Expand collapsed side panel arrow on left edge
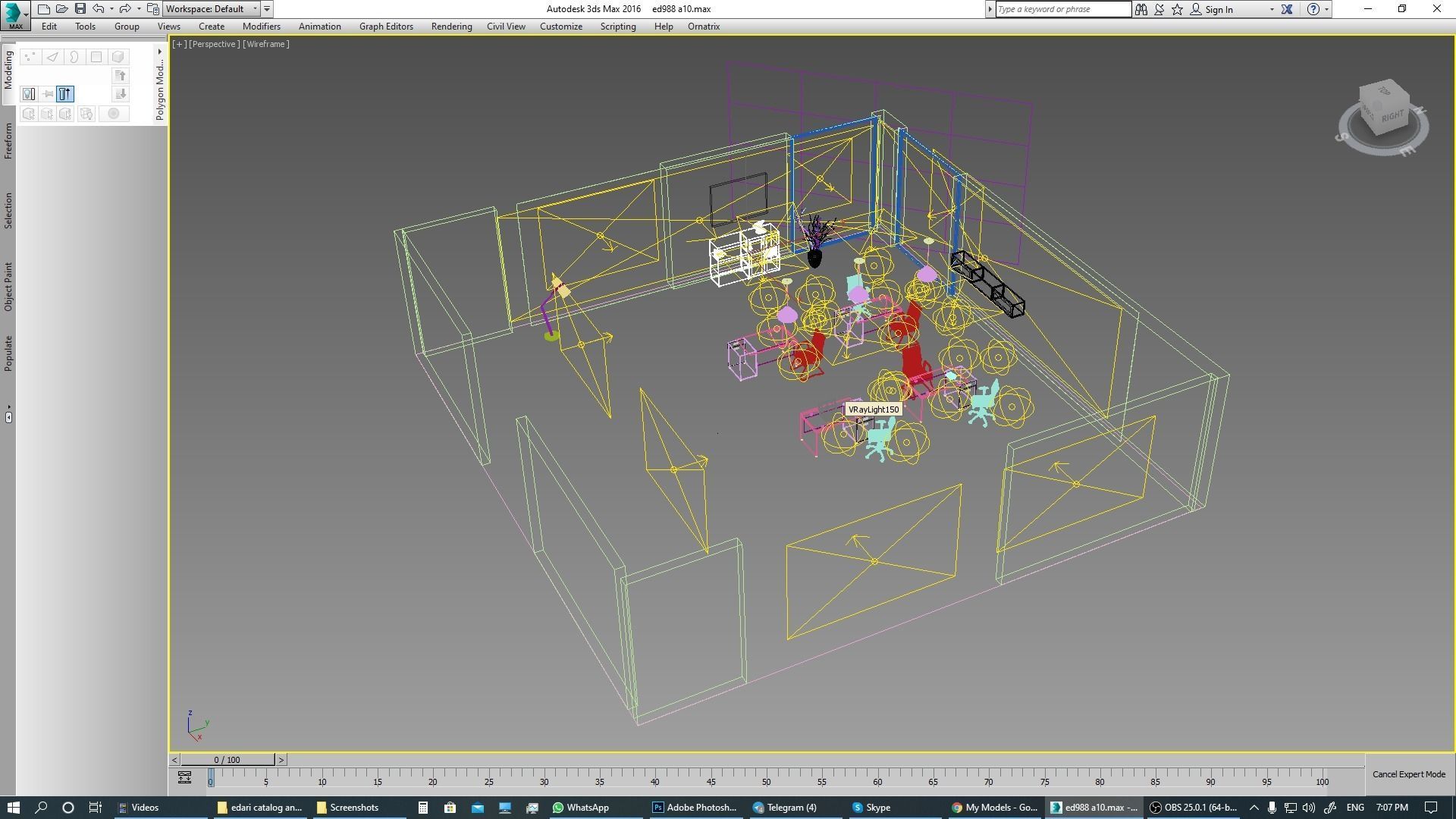The height and width of the screenshot is (819, 1456). (8, 417)
